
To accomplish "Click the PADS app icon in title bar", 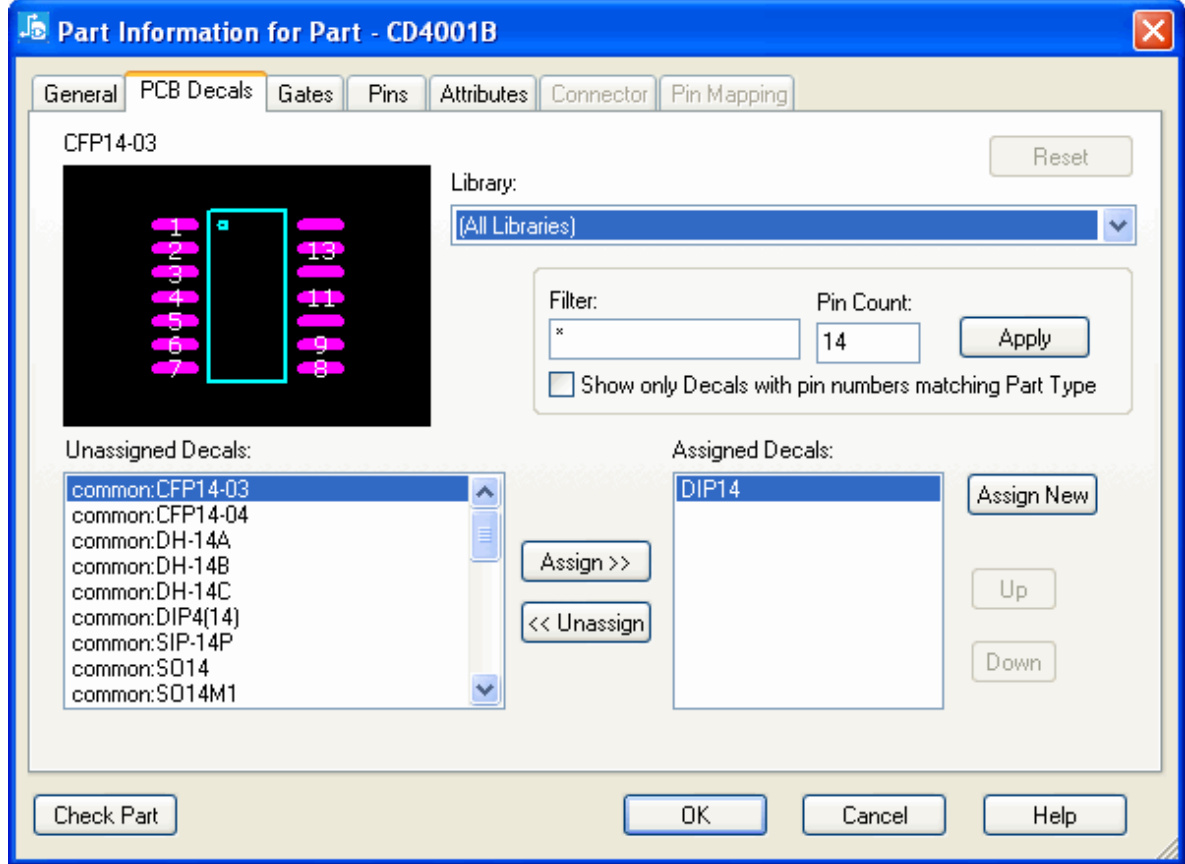I will click(x=34, y=30).
